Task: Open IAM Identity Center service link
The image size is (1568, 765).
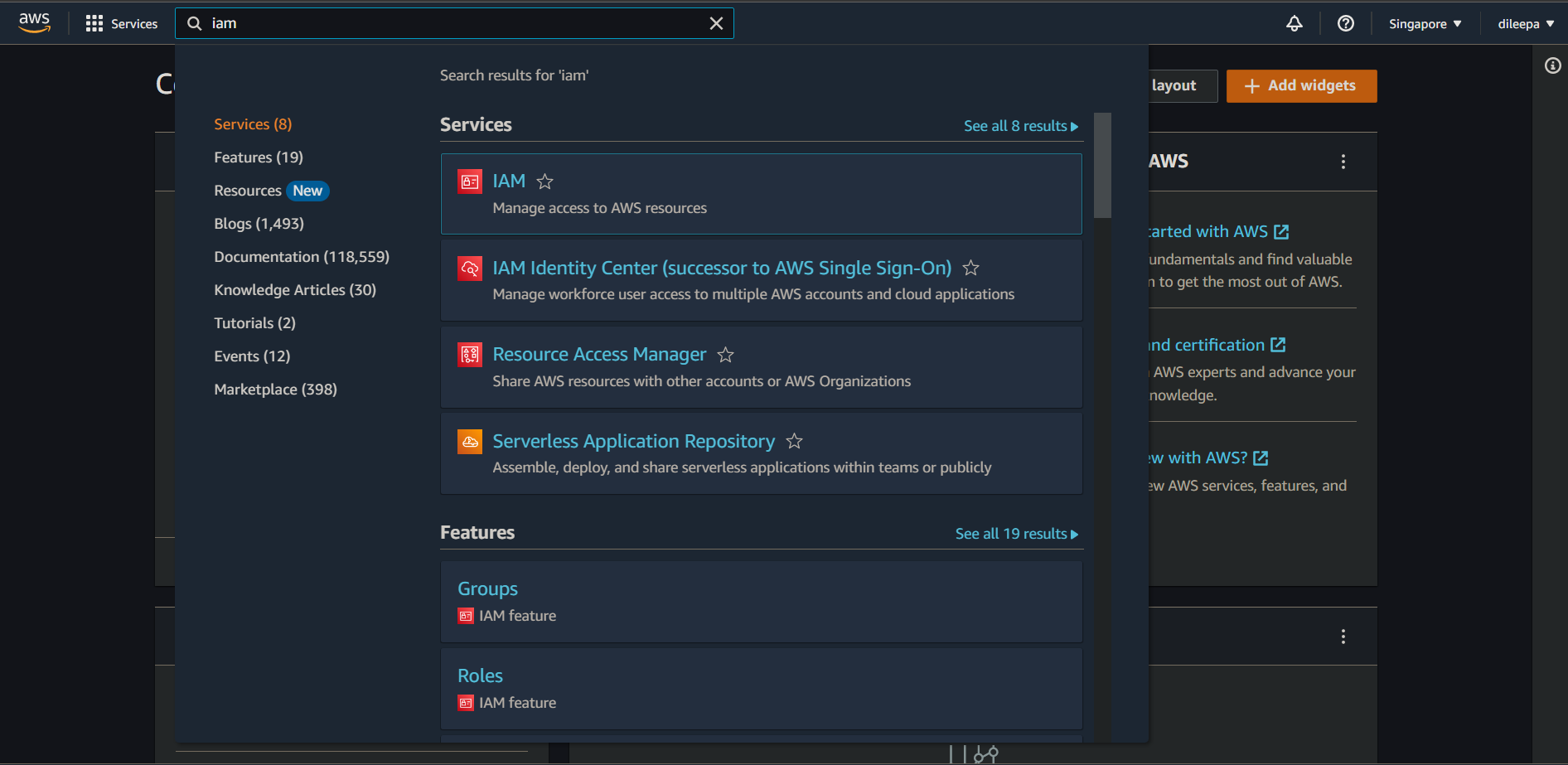Action: click(722, 268)
